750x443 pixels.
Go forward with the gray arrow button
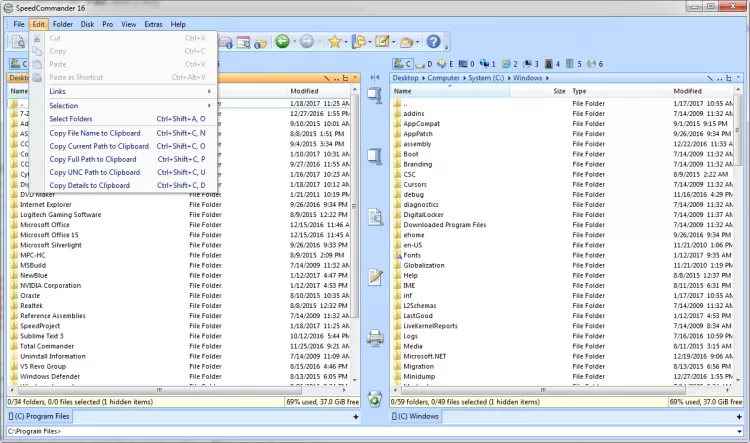point(307,42)
